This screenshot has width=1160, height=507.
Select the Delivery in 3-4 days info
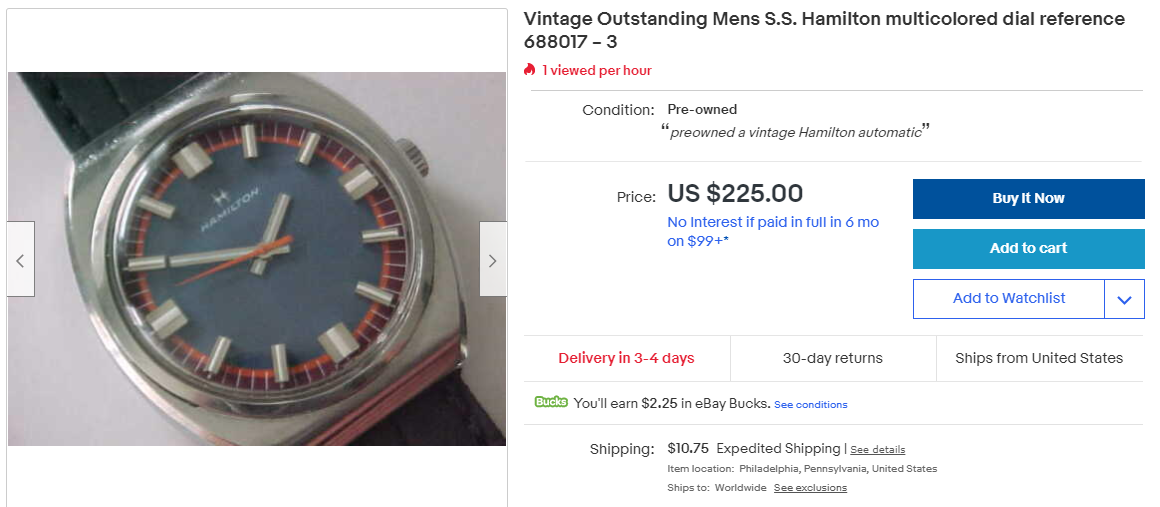(x=626, y=358)
